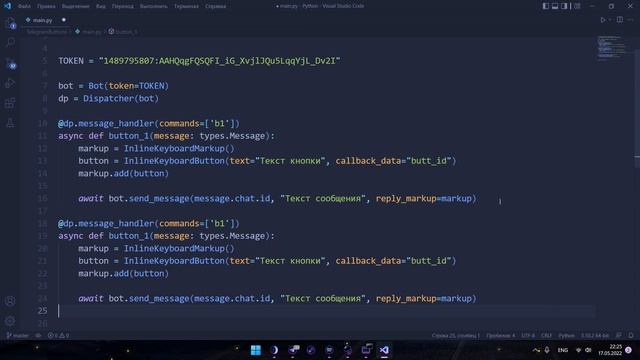Screen dimensions: 640x360
Task: Switch ENG input language in tray
Action: click(x=563, y=350)
